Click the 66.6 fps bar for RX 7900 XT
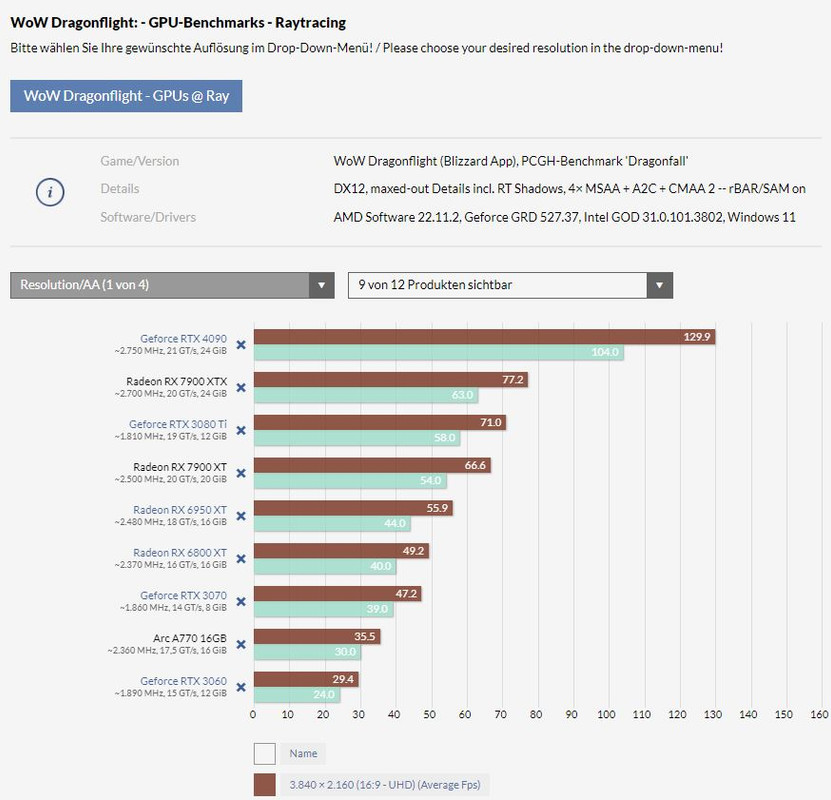This screenshot has width=831, height=800. tap(372, 465)
